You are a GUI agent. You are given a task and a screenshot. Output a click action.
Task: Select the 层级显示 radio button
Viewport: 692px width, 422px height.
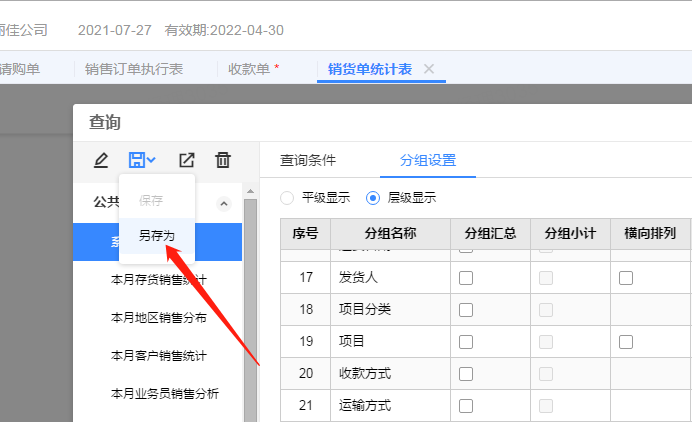tap(373, 198)
